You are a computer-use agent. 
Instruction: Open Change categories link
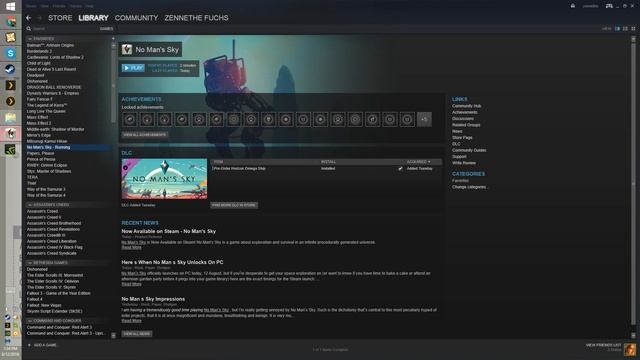[x=469, y=187]
